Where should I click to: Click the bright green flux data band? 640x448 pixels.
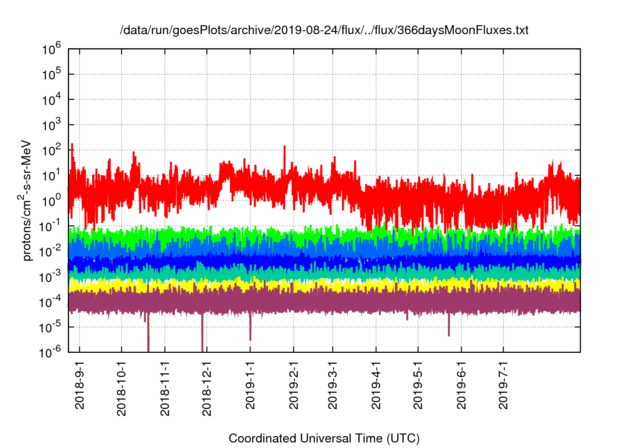point(300,235)
